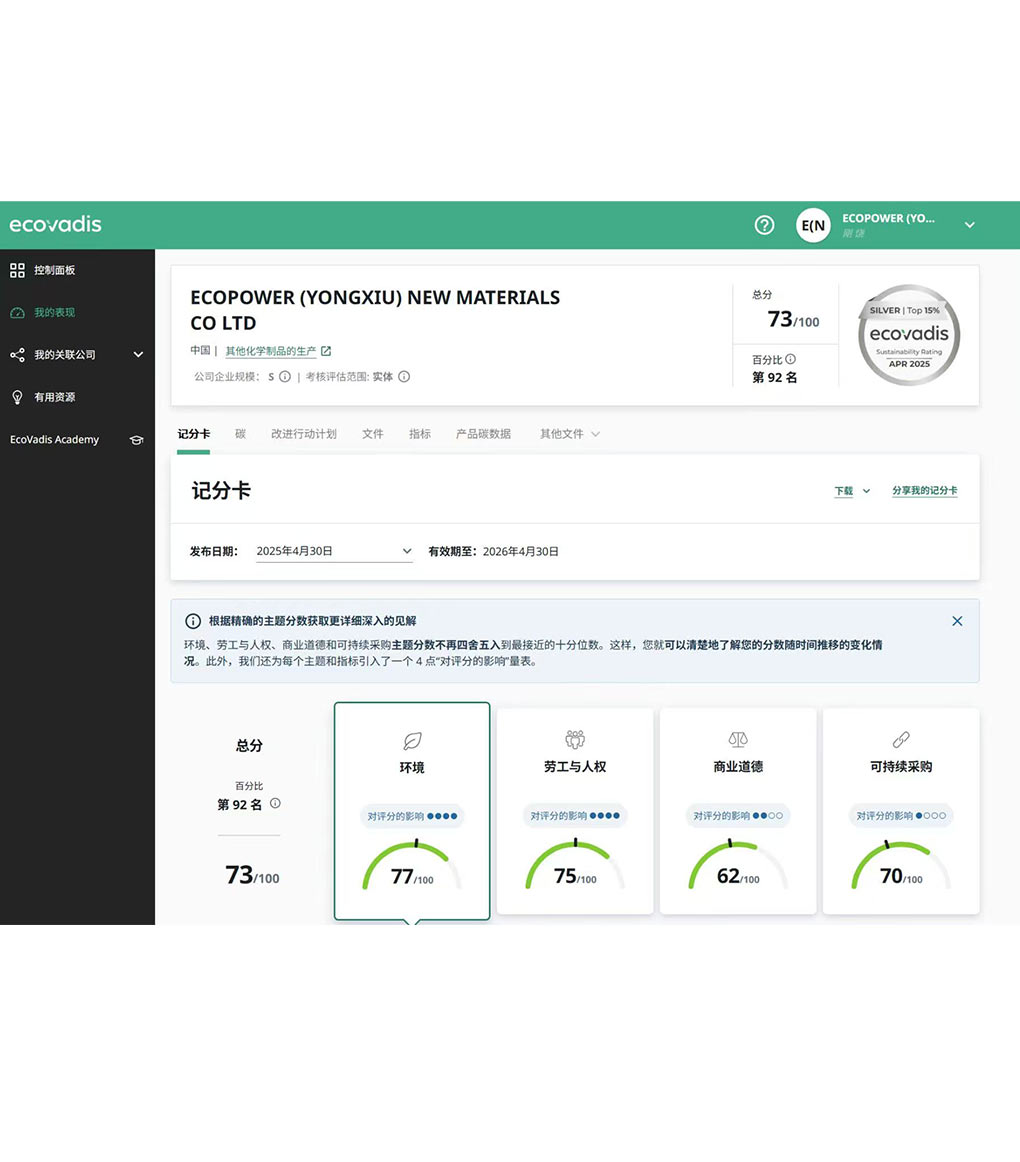This screenshot has height=1162, width=1020.
Task: Click info icon in the banner heading
Action: tap(193, 621)
